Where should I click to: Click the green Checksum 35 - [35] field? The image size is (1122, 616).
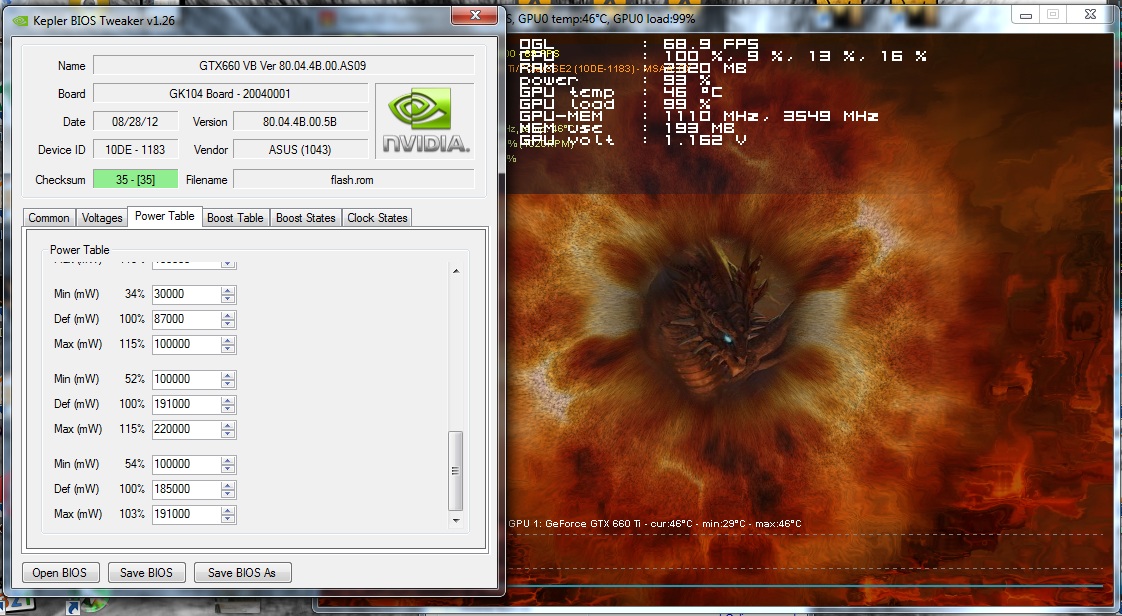(x=135, y=180)
